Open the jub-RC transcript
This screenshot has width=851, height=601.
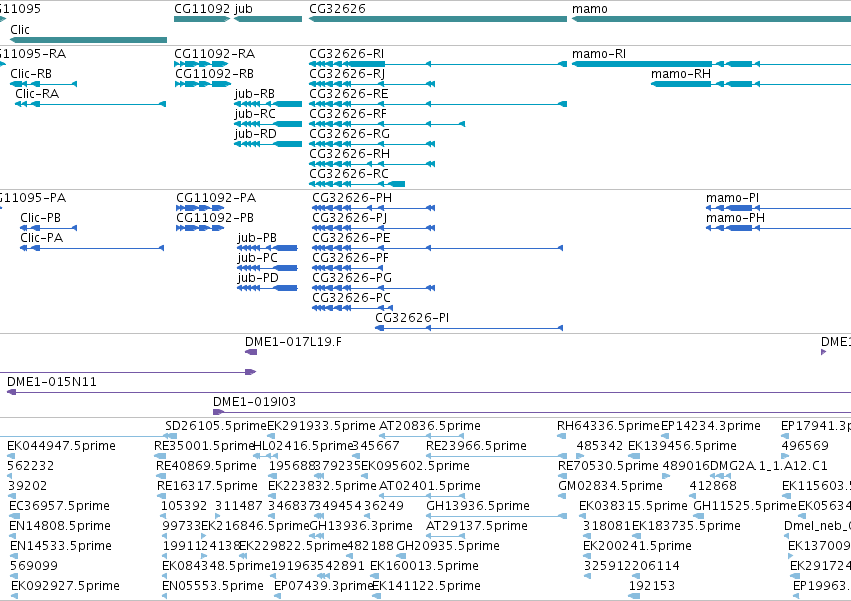(268, 124)
